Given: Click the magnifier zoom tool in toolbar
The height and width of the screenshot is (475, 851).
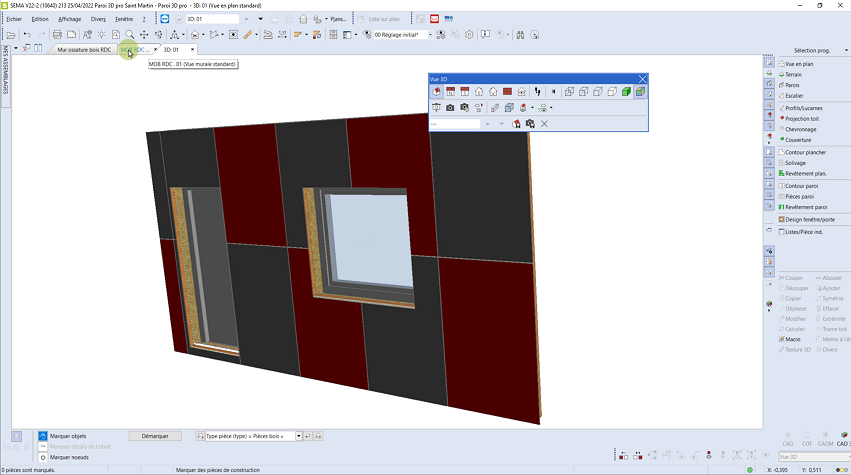Looking at the screenshot, I should 129,34.
